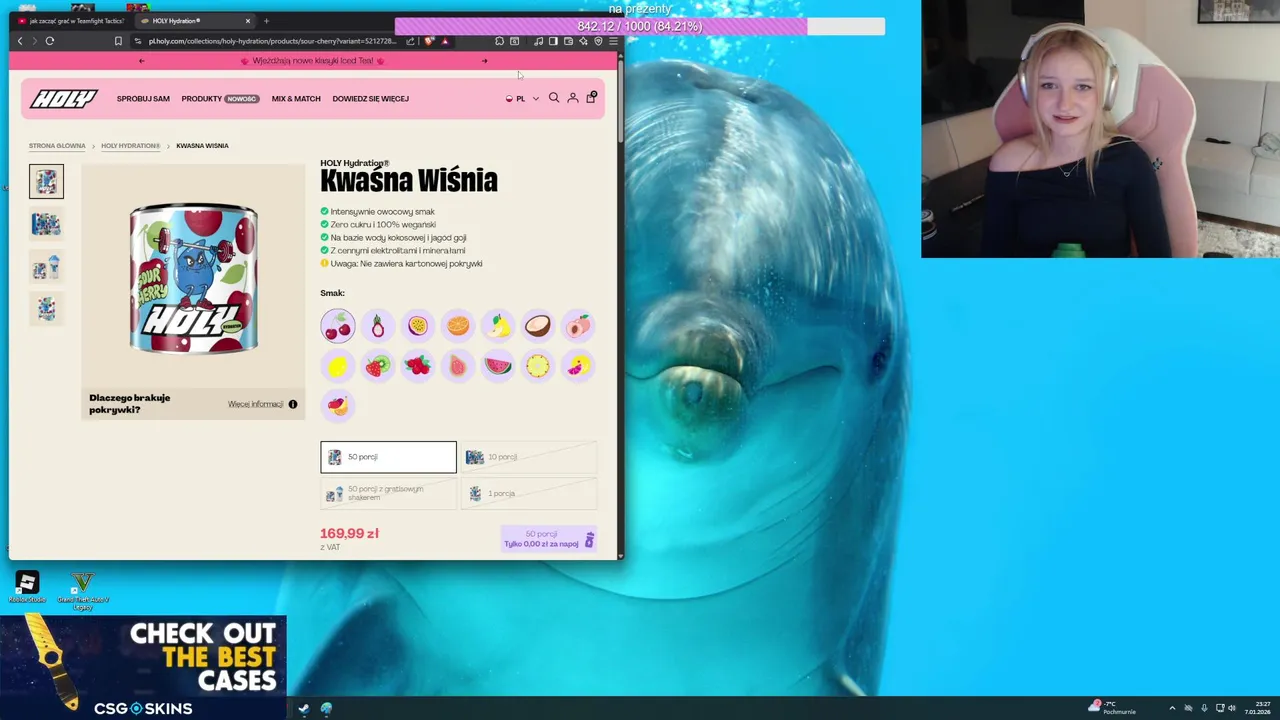Pick the strawberry kiwi flavor icon
The image size is (1280, 720).
(x=378, y=366)
